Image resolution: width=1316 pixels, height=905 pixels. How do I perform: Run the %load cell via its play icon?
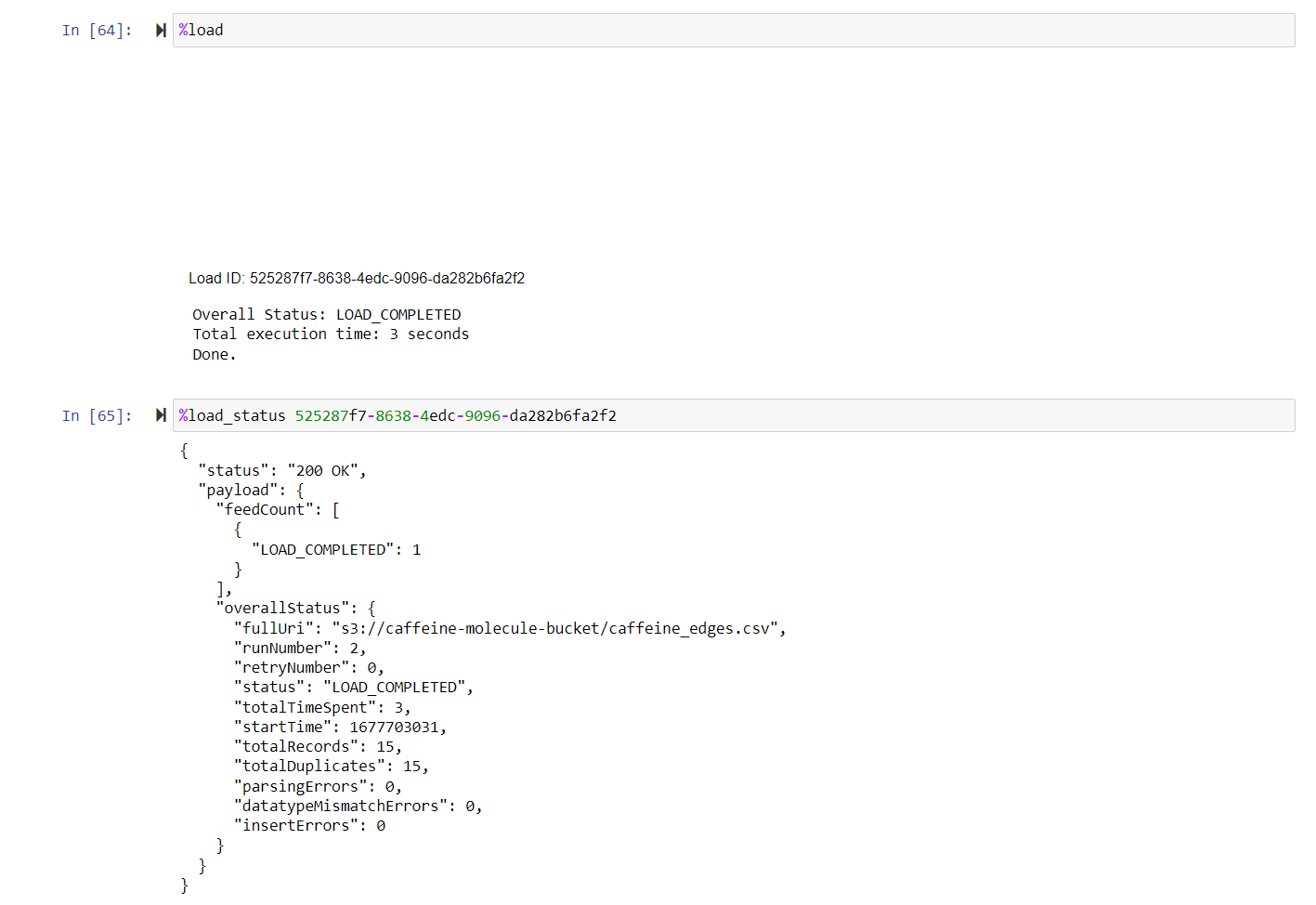(x=160, y=30)
